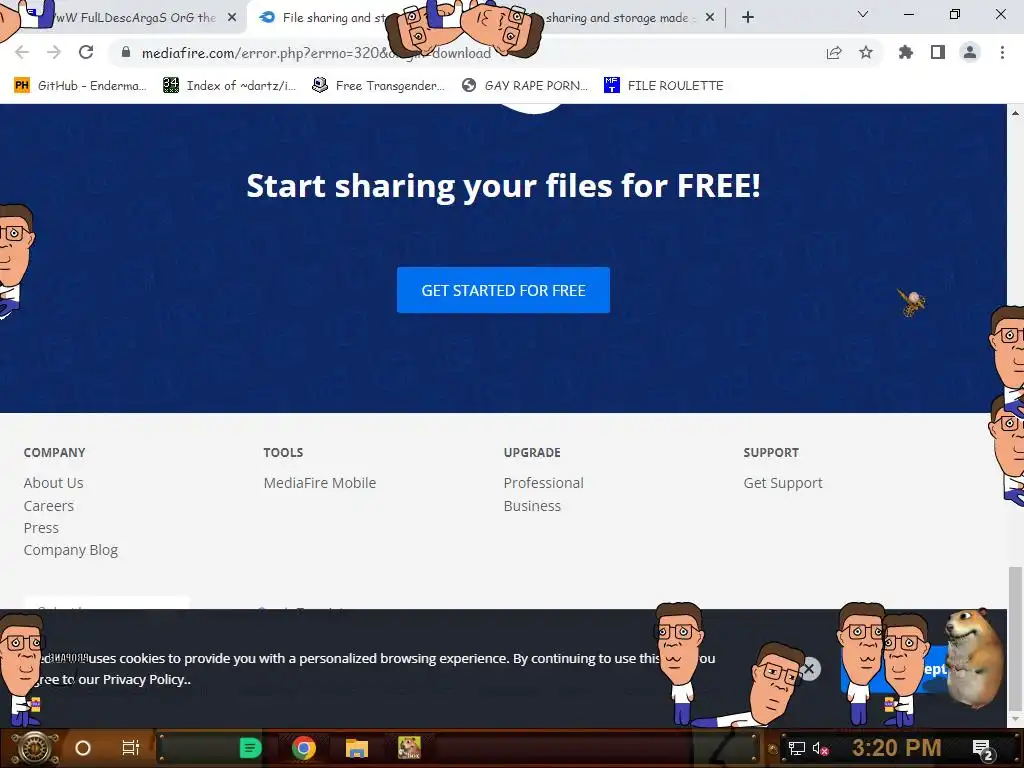
Task: Open the GitHub - Enderma bookmark
Action: coord(80,86)
